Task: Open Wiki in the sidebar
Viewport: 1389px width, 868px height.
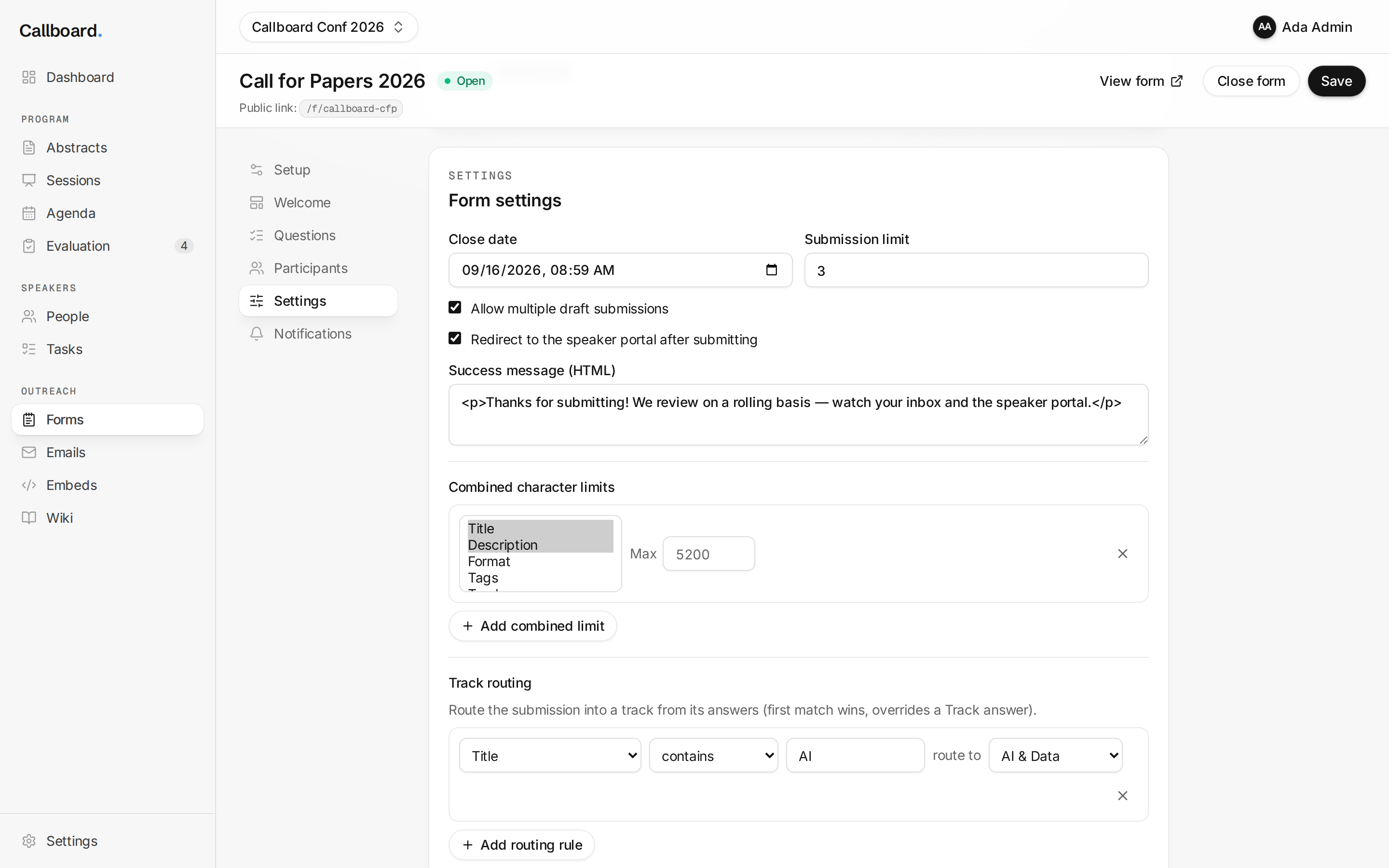Action: click(x=108, y=518)
